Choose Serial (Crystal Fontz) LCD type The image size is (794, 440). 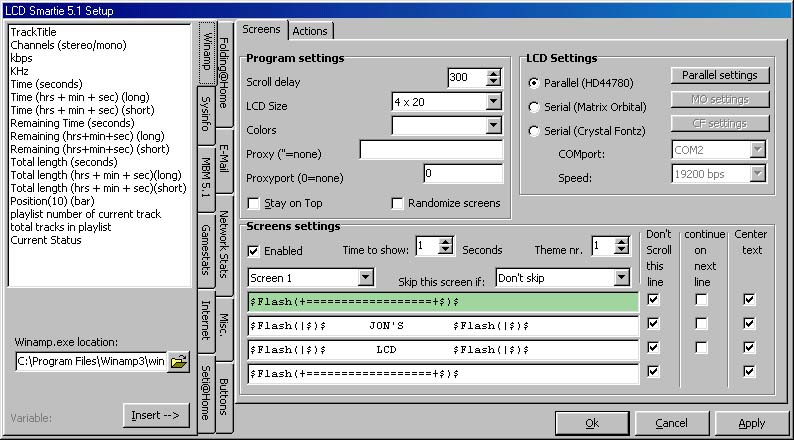536,131
